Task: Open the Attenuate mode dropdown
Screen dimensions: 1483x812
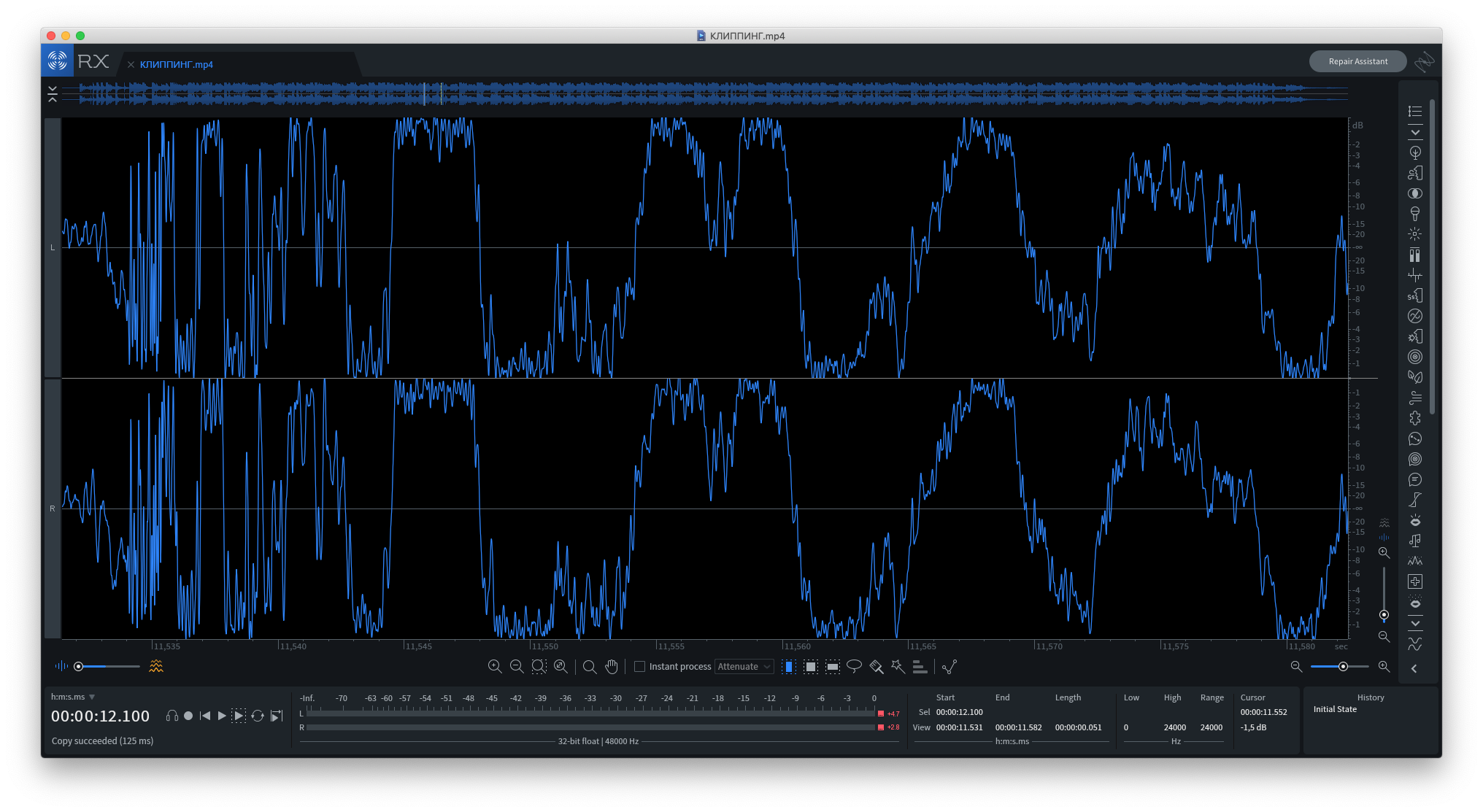Action: [x=744, y=666]
